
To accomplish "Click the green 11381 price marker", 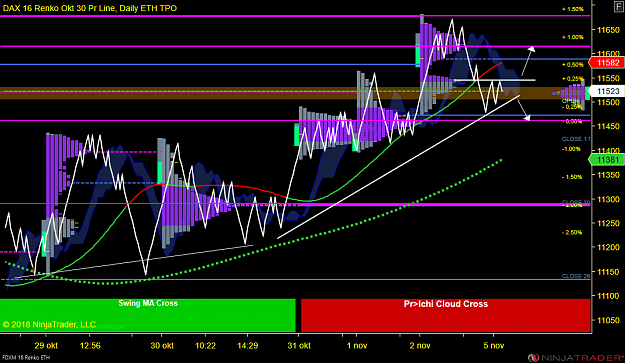I will tap(607, 160).
